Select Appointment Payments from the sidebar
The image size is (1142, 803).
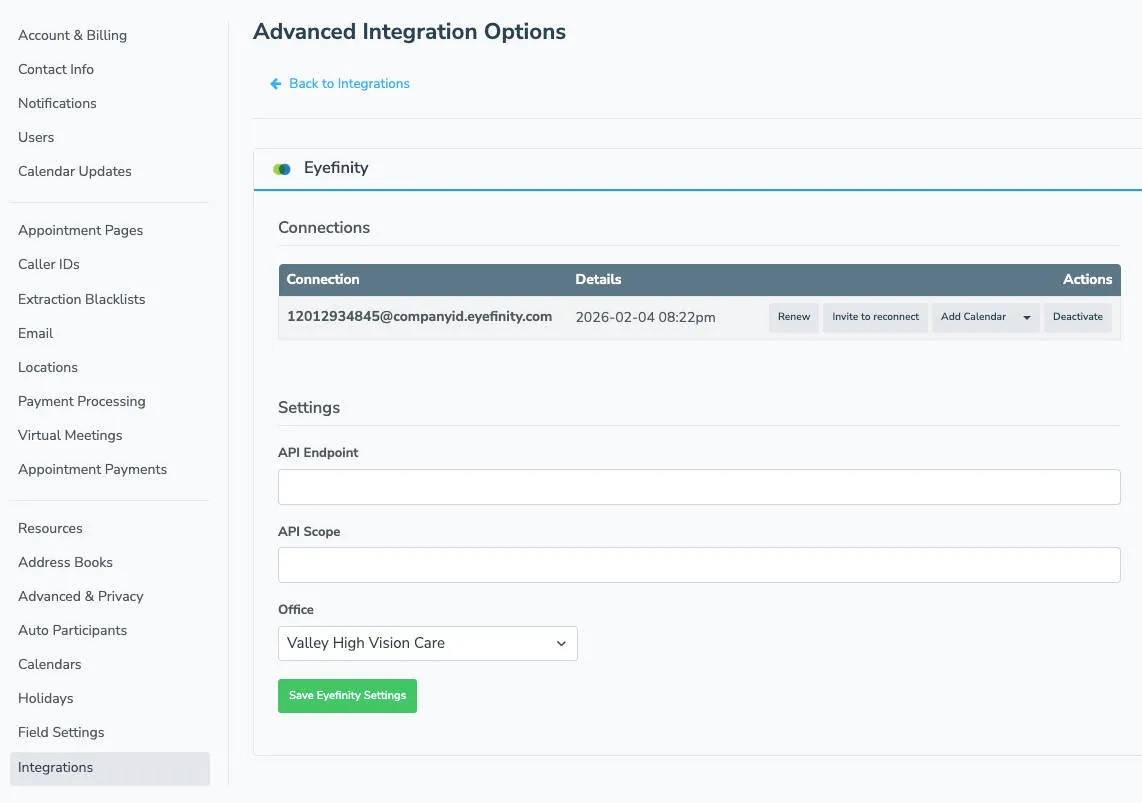(92, 469)
